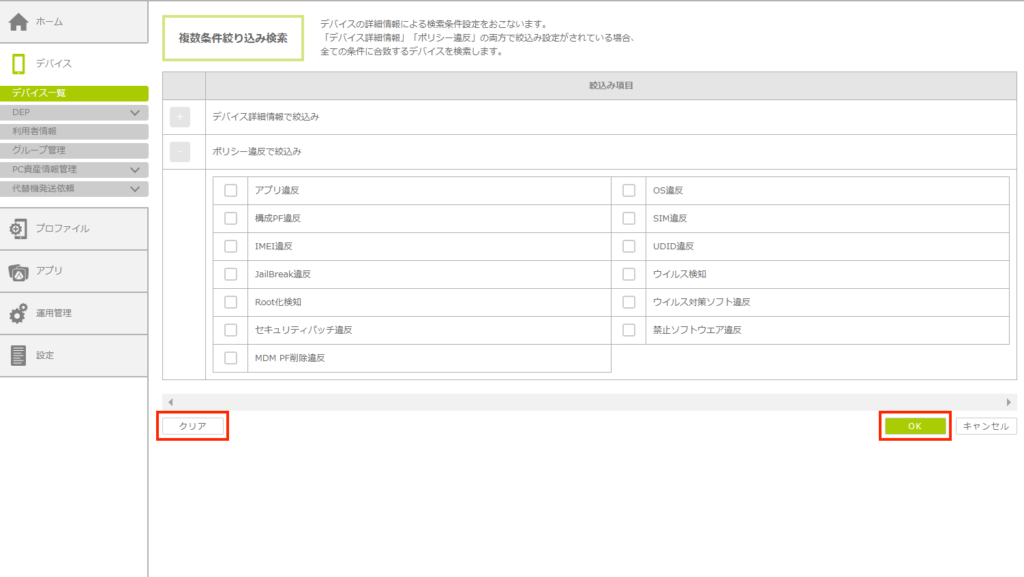Collapse policy violation filter minus icon
The height and width of the screenshot is (577, 1024).
click(180, 152)
